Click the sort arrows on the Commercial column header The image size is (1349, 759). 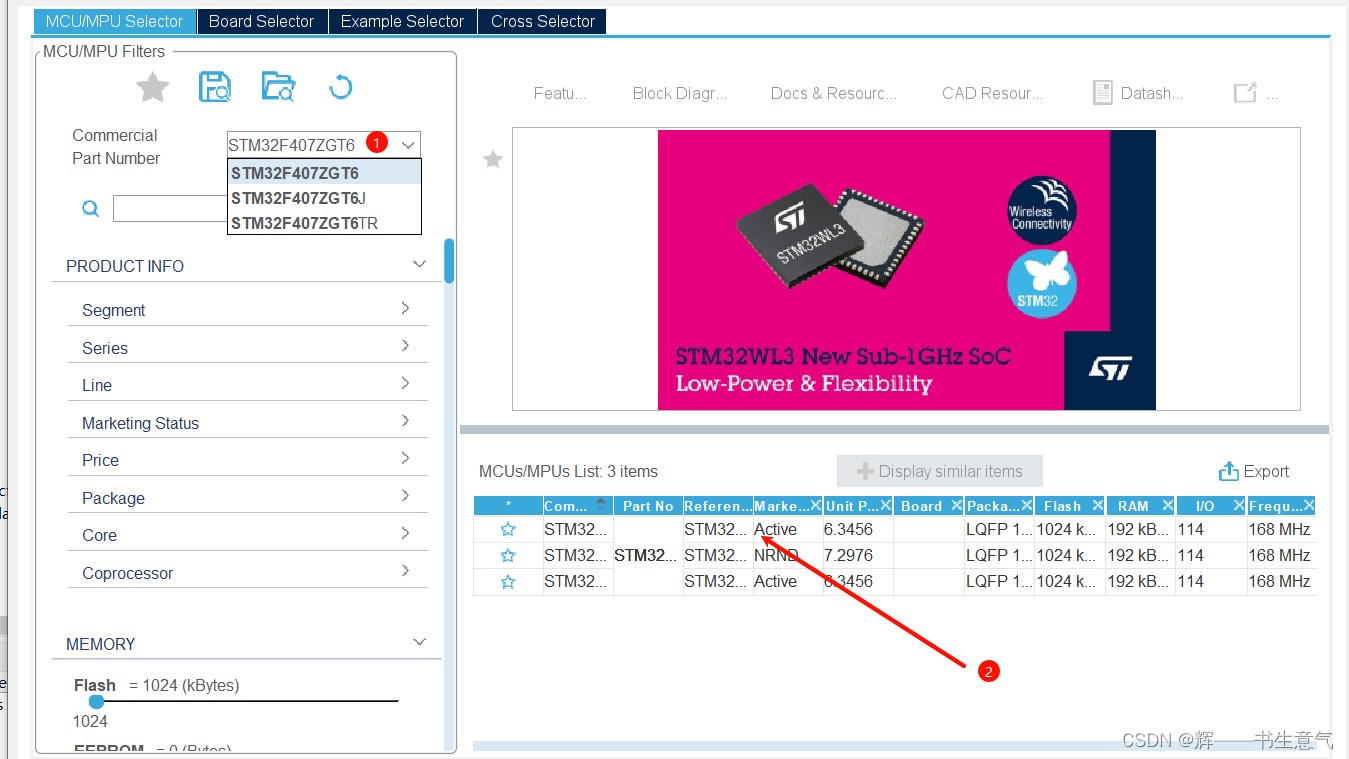[x=601, y=505]
